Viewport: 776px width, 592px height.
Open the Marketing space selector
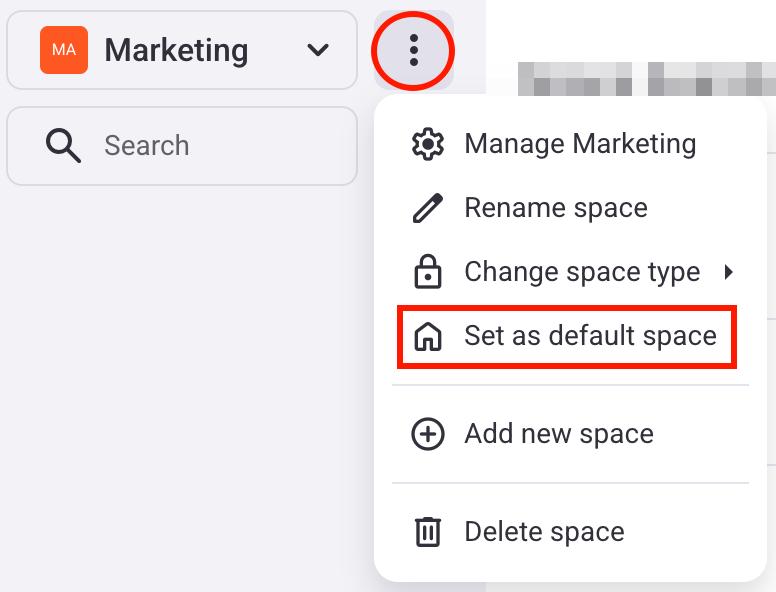pos(181,50)
